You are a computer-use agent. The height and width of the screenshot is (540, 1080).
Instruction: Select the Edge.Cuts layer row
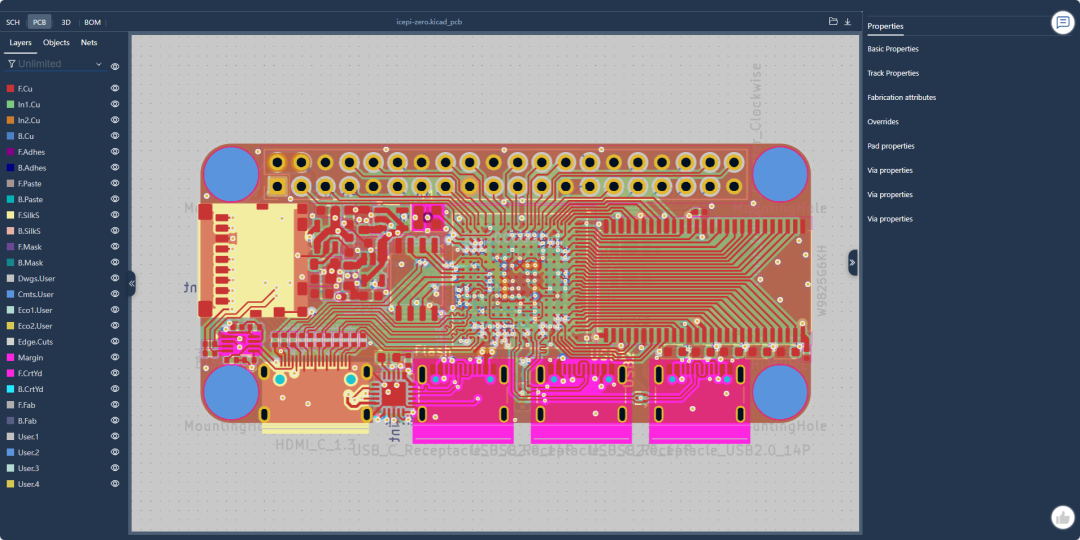pos(63,342)
